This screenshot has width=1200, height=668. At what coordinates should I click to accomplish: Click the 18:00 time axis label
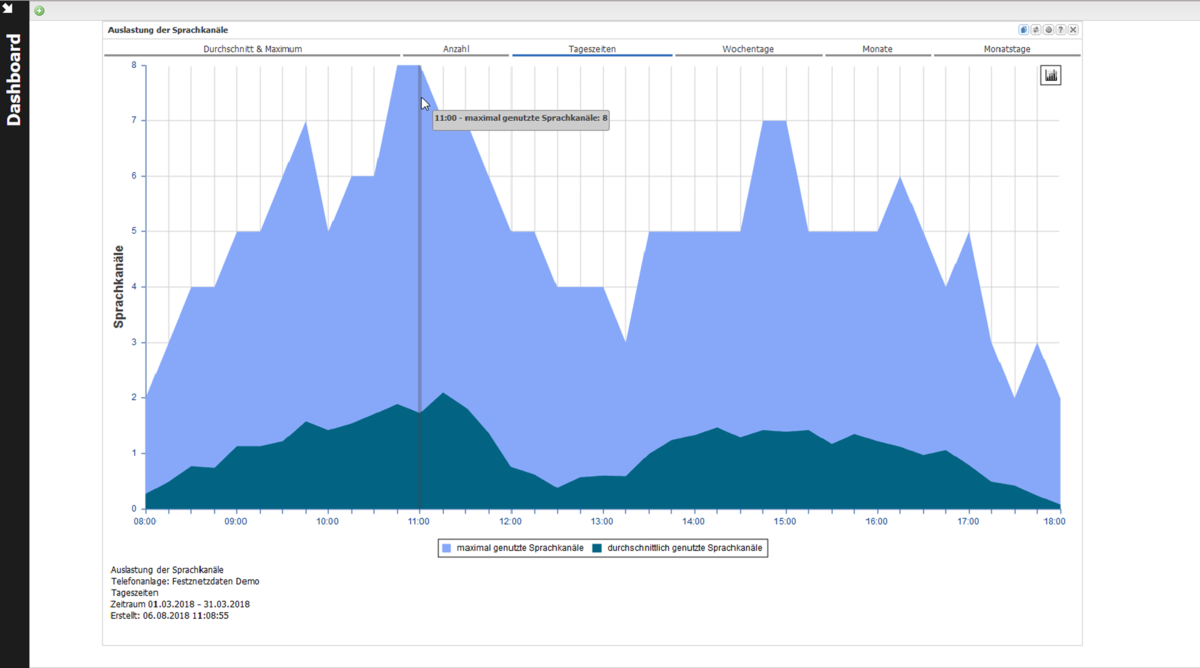pyautogui.click(x=1054, y=521)
